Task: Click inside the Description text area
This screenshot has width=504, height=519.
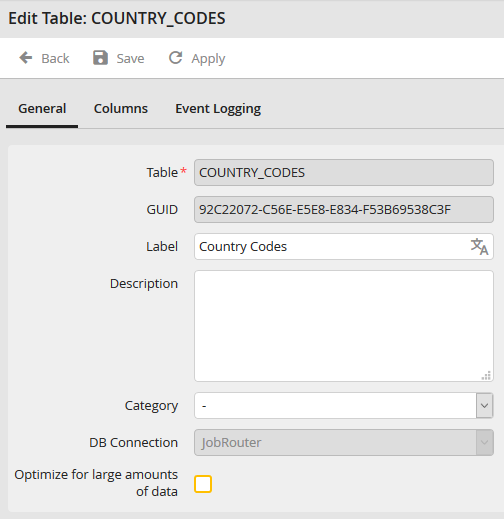Action: tap(344, 326)
